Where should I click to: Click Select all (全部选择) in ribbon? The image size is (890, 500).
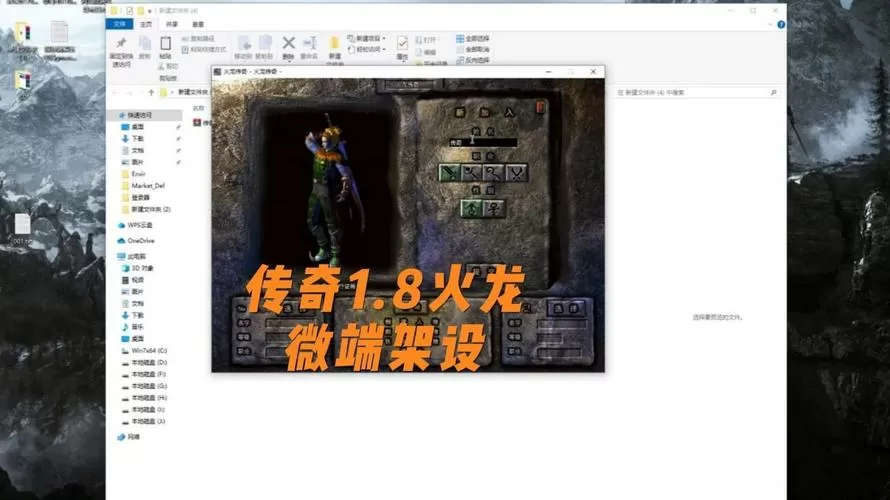(x=473, y=39)
